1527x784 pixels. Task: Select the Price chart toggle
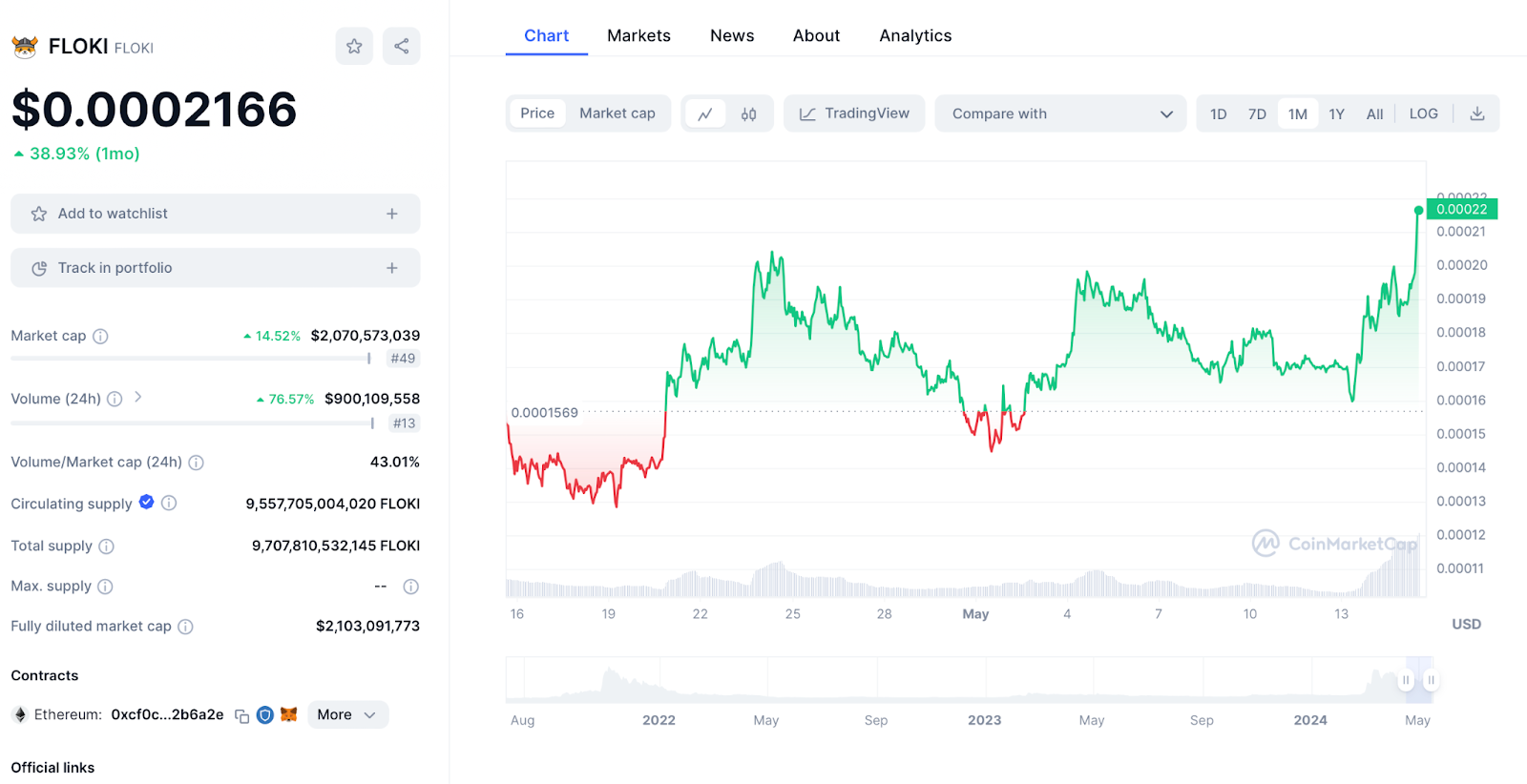point(537,113)
